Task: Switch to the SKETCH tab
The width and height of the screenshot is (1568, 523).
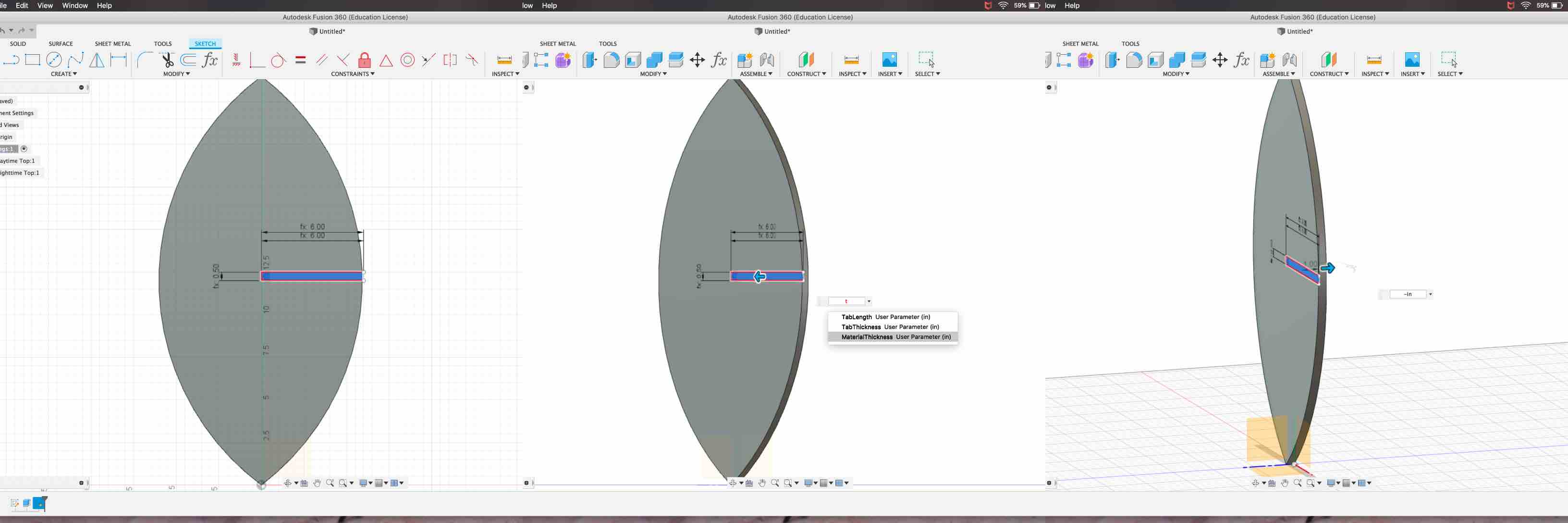Action: pos(205,44)
